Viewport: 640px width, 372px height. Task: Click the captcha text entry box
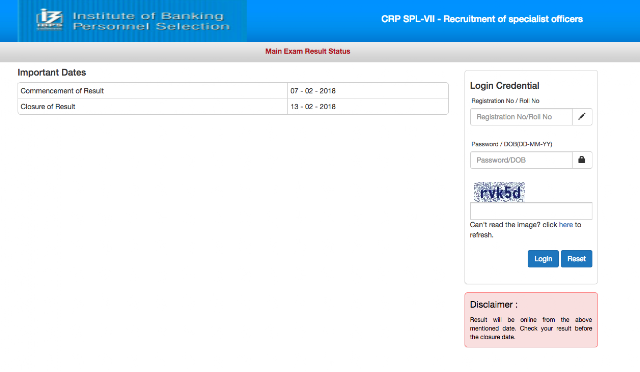(x=531, y=211)
